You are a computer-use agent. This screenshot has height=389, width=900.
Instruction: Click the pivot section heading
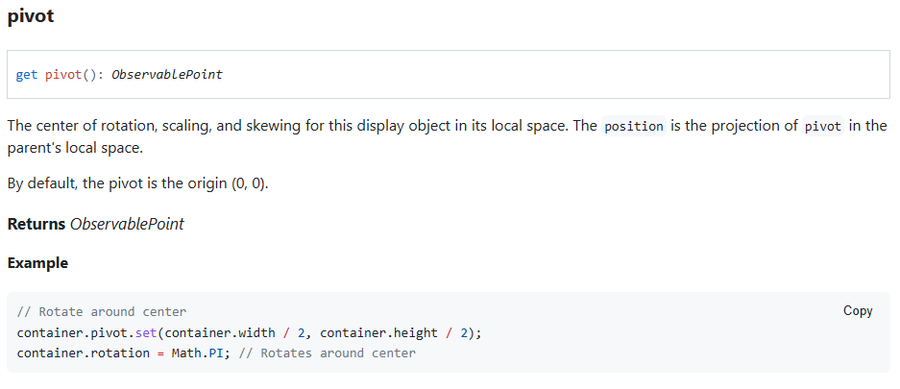[x=30, y=16]
